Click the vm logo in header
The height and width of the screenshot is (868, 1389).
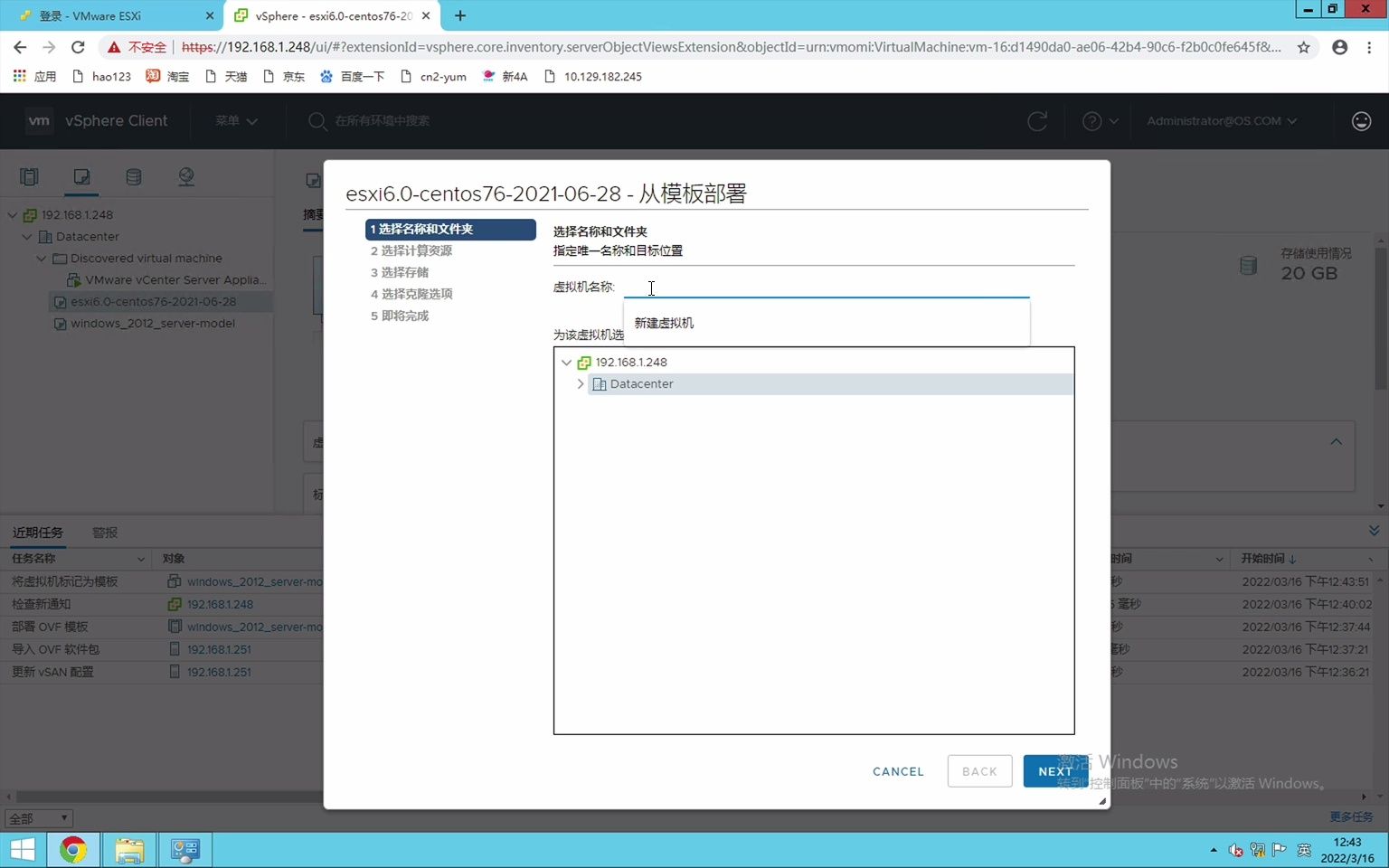point(39,120)
